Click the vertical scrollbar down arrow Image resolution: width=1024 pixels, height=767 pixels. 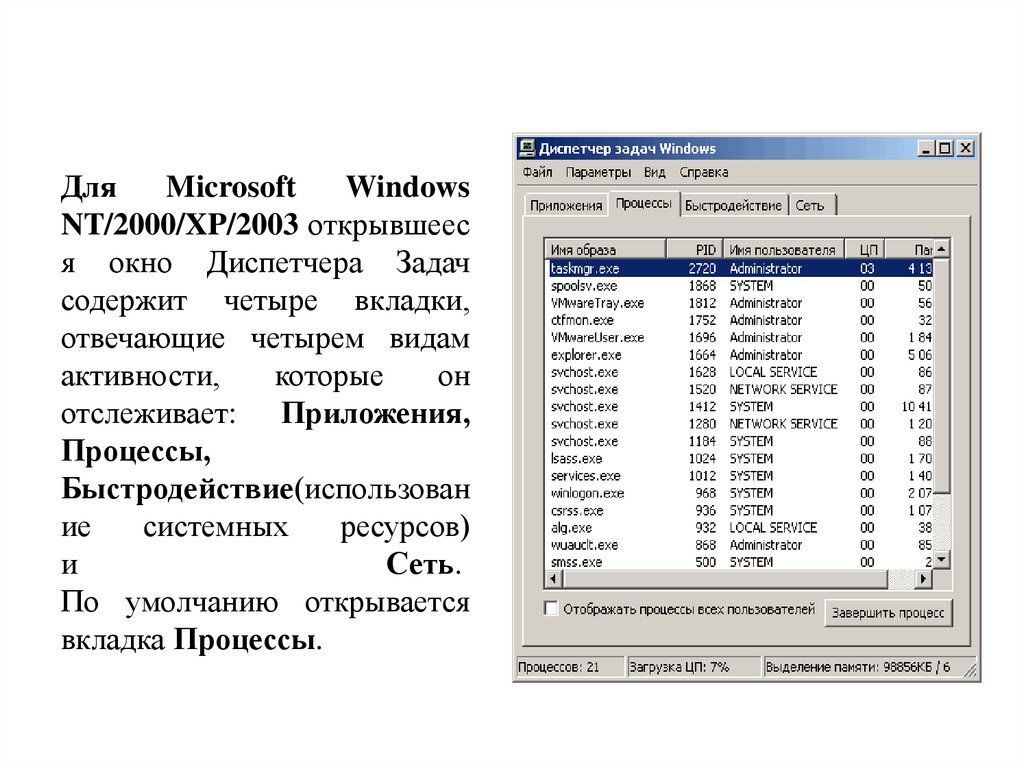pos(941,560)
